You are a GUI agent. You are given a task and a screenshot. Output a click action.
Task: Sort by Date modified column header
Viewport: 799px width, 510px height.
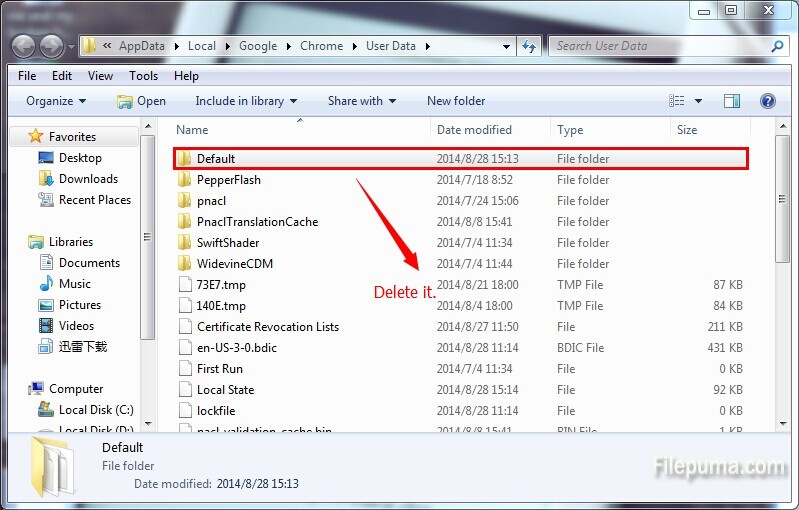(474, 130)
